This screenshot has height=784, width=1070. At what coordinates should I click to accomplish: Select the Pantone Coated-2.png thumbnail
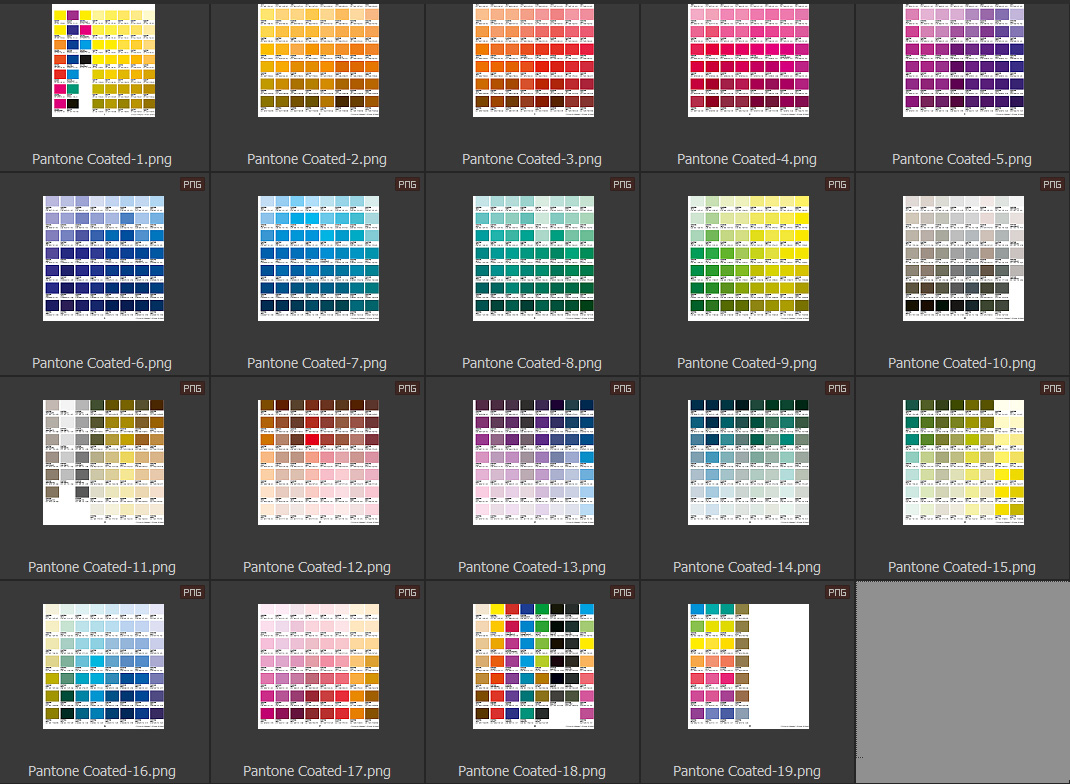[319, 60]
